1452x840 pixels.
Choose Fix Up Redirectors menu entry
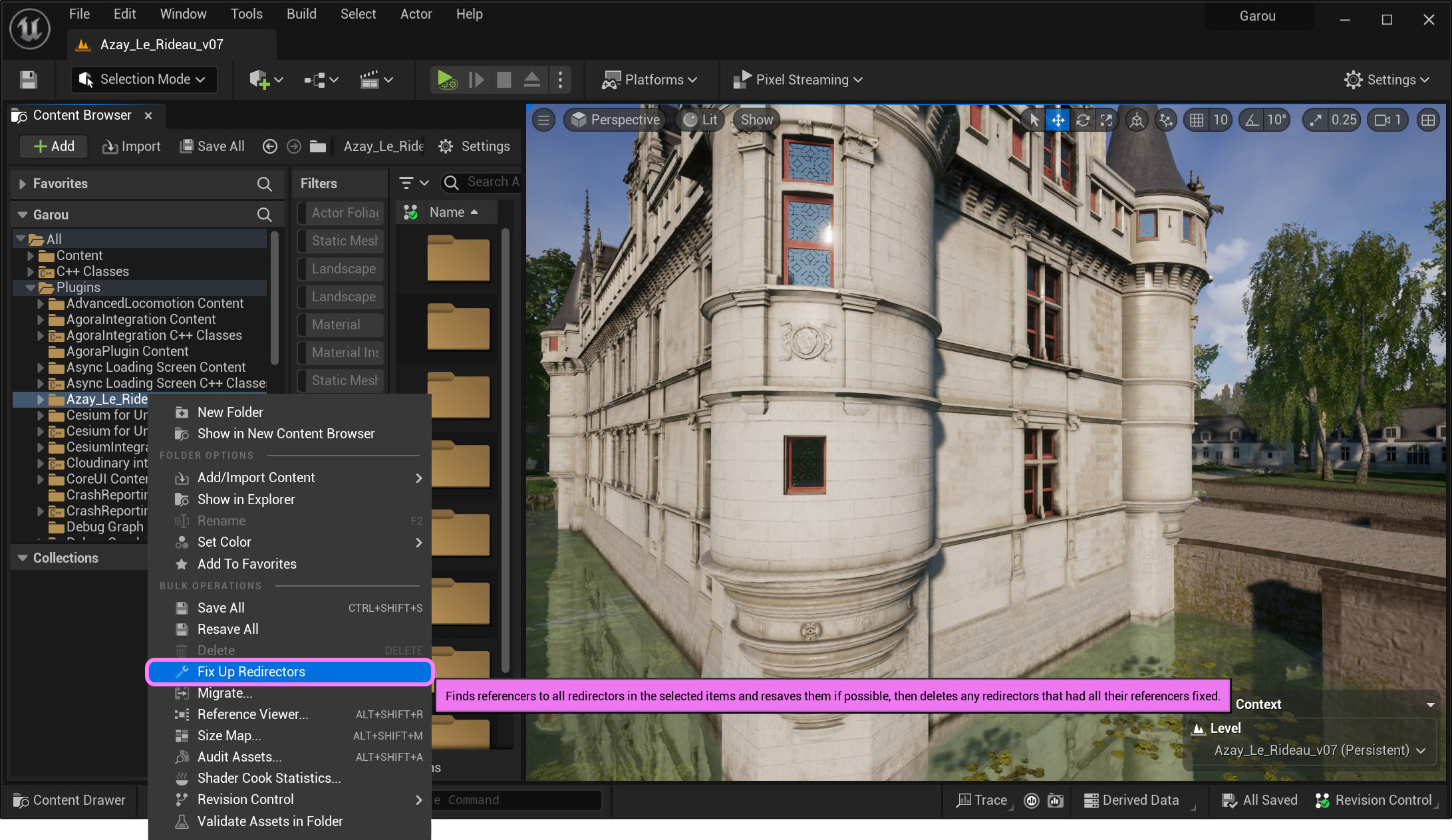click(251, 672)
